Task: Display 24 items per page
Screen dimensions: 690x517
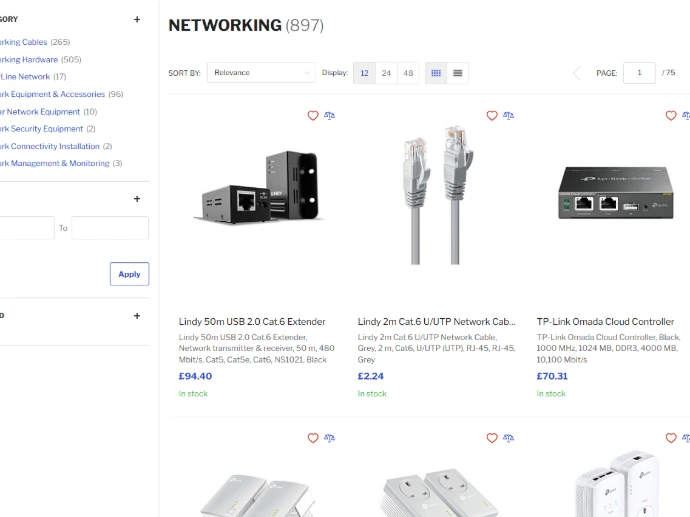Action: (x=386, y=73)
